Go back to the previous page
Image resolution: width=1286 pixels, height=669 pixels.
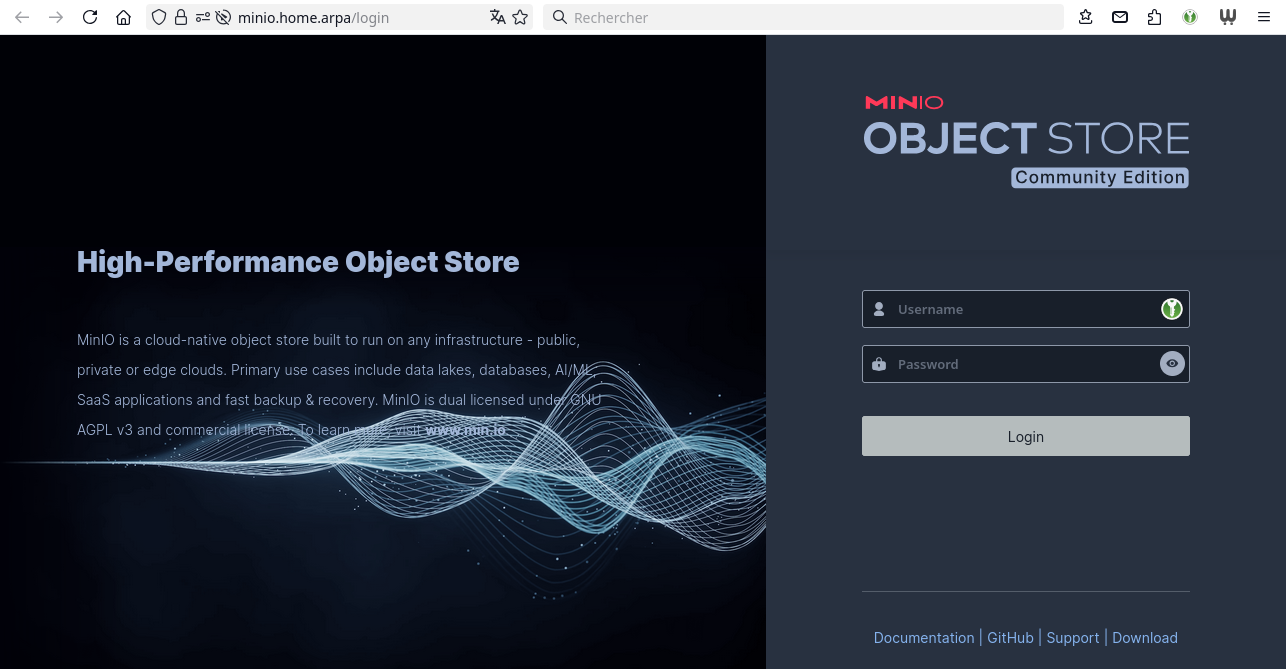(x=22, y=17)
